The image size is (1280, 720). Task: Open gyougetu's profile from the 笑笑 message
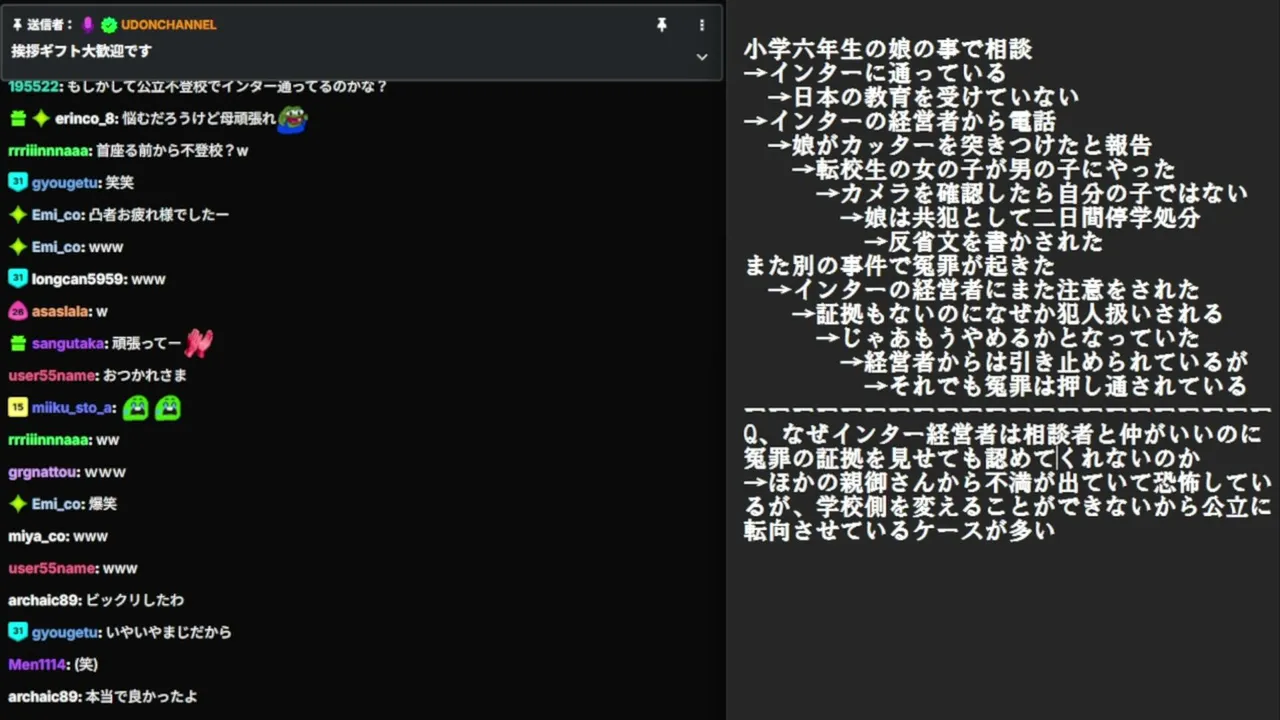tap(64, 183)
